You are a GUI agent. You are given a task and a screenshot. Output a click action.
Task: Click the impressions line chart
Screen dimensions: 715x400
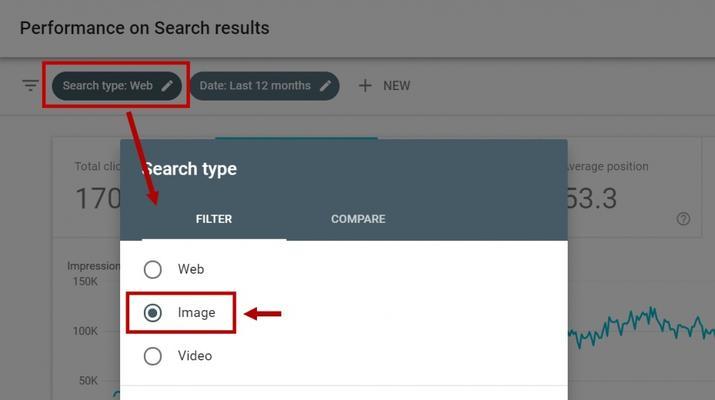(641, 327)
